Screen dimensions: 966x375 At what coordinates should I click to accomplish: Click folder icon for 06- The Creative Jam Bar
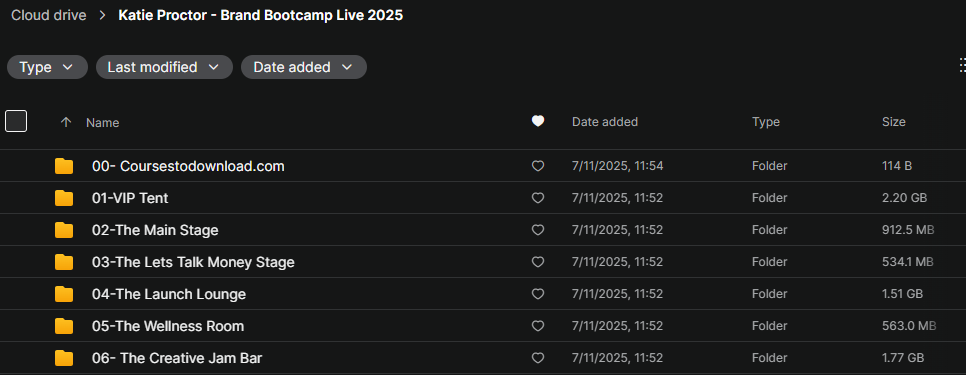(x=63, y=358)
